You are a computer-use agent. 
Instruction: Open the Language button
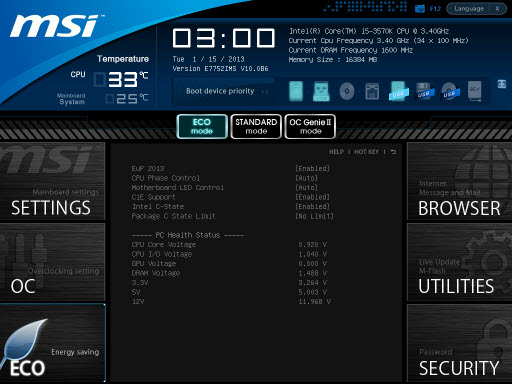click(x=469, y=9)
